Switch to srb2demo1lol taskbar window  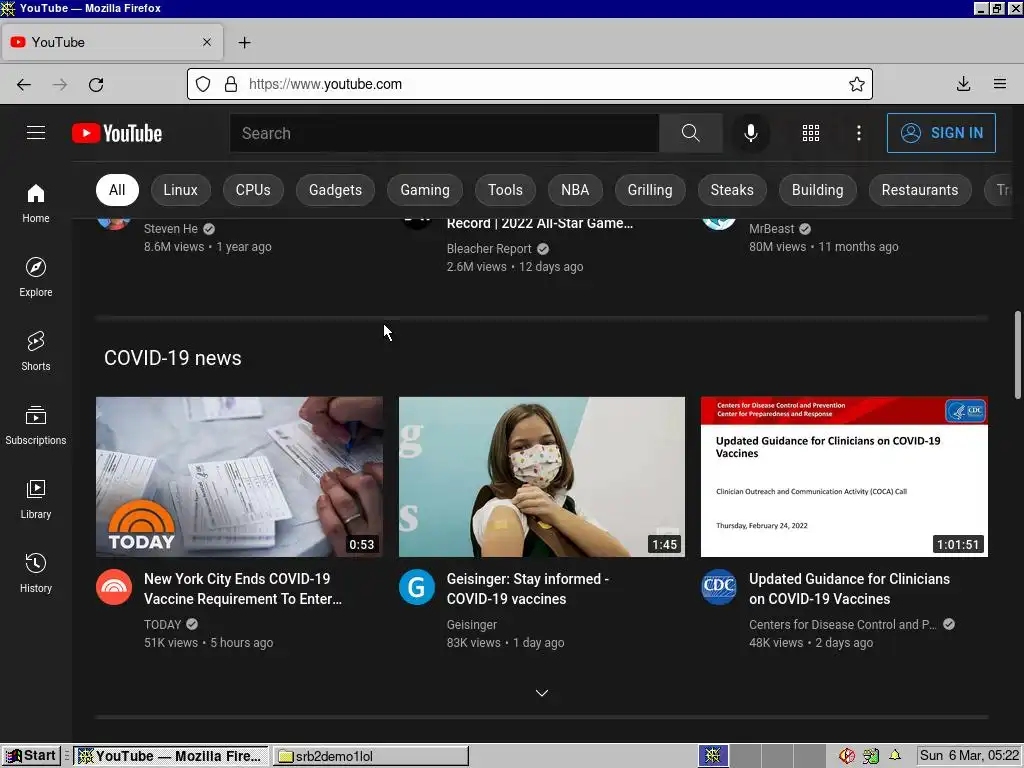coord(370,756)
